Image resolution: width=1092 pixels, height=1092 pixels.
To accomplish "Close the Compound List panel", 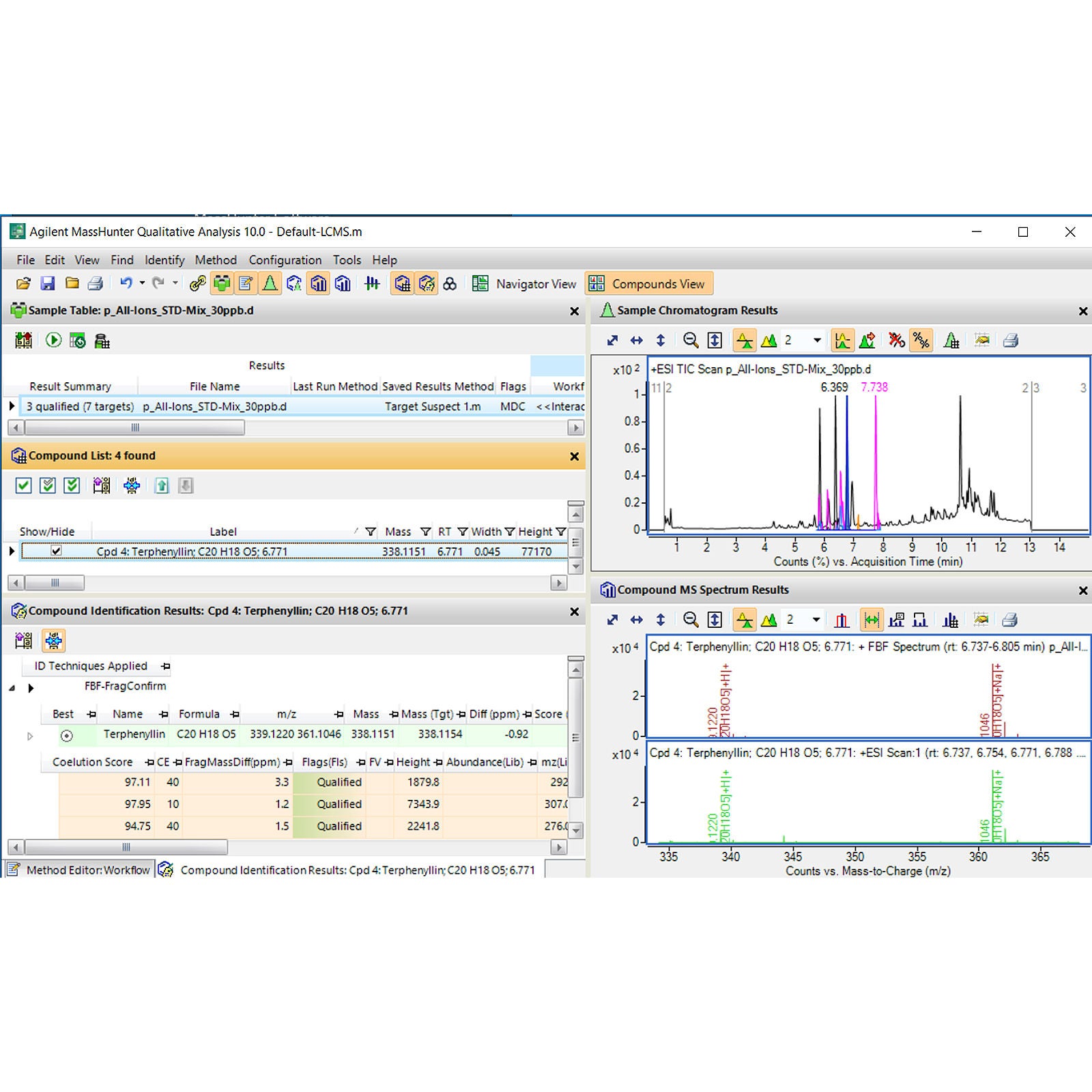I will coord(575,457).
